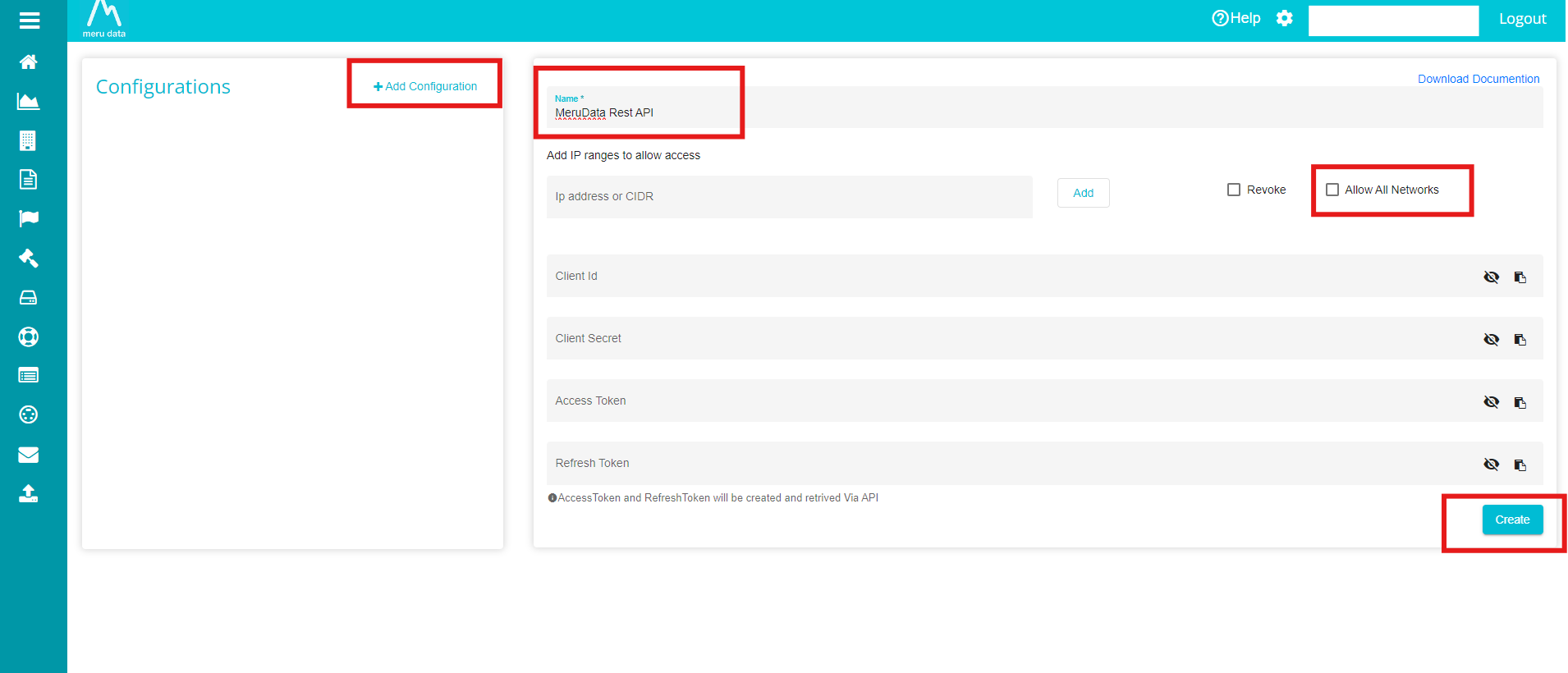Screen dimensions: 1568x673
Task: Click Logout in the header
Action: pos(1523,19)
